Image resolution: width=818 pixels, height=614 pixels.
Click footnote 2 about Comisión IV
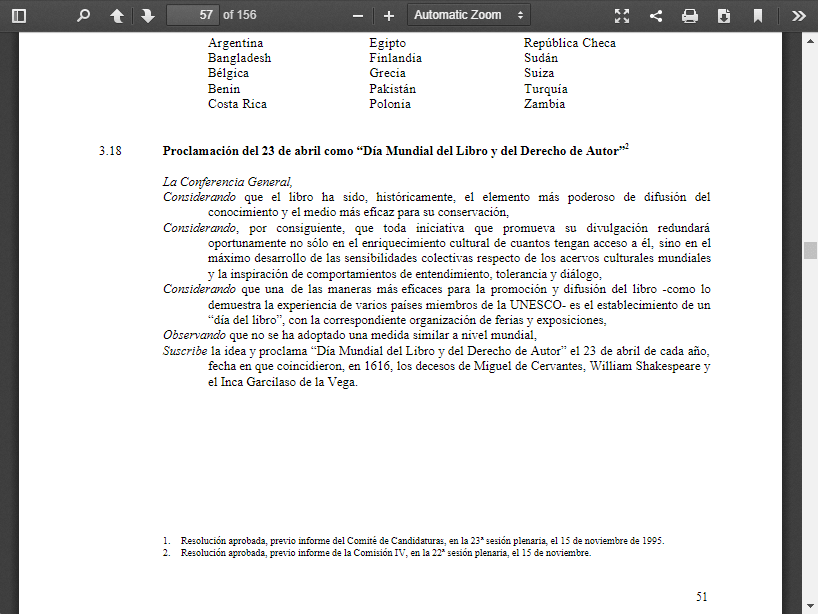377,553
